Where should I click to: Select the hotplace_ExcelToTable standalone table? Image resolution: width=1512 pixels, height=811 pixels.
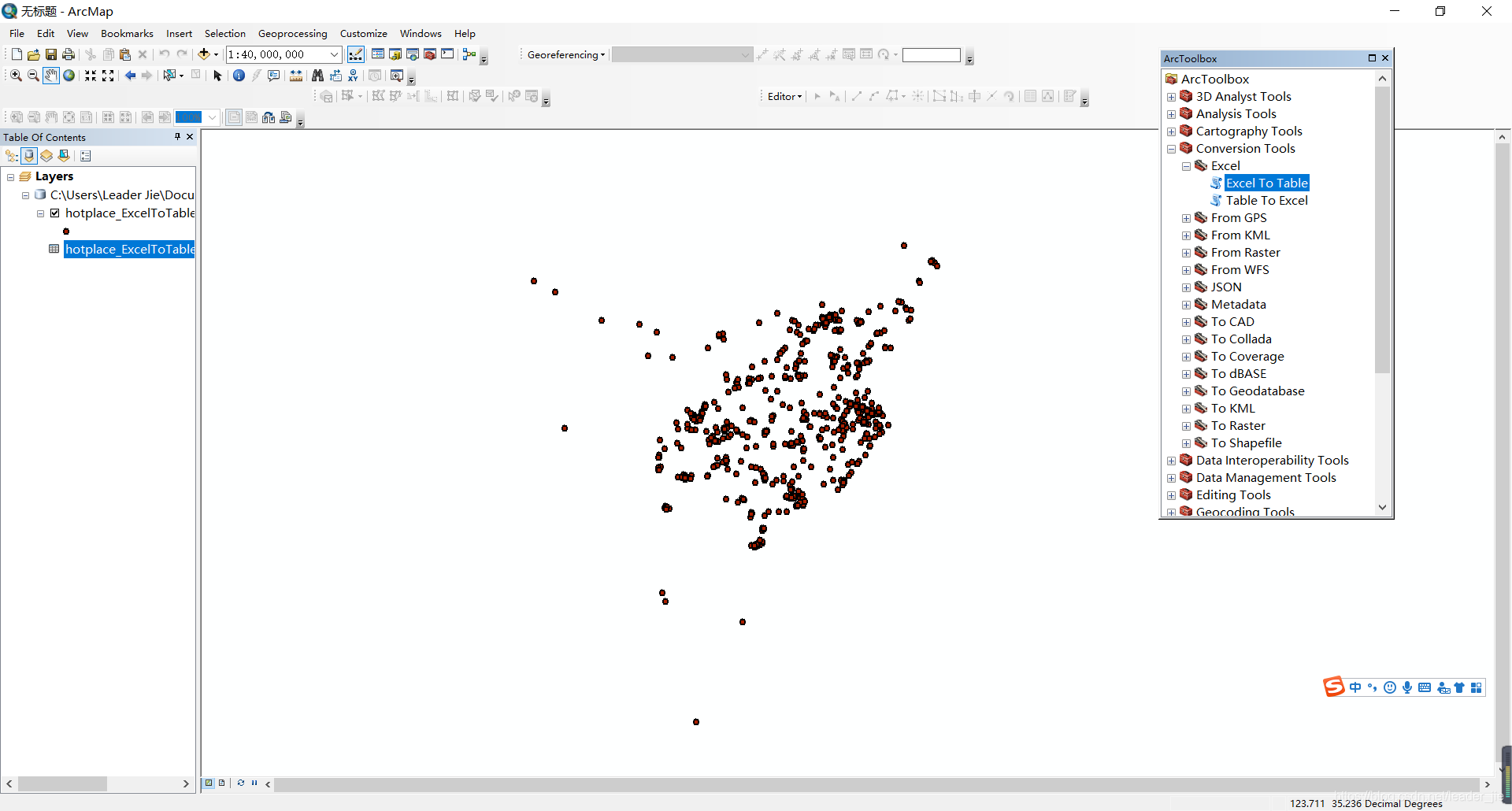tap(129, 250)
